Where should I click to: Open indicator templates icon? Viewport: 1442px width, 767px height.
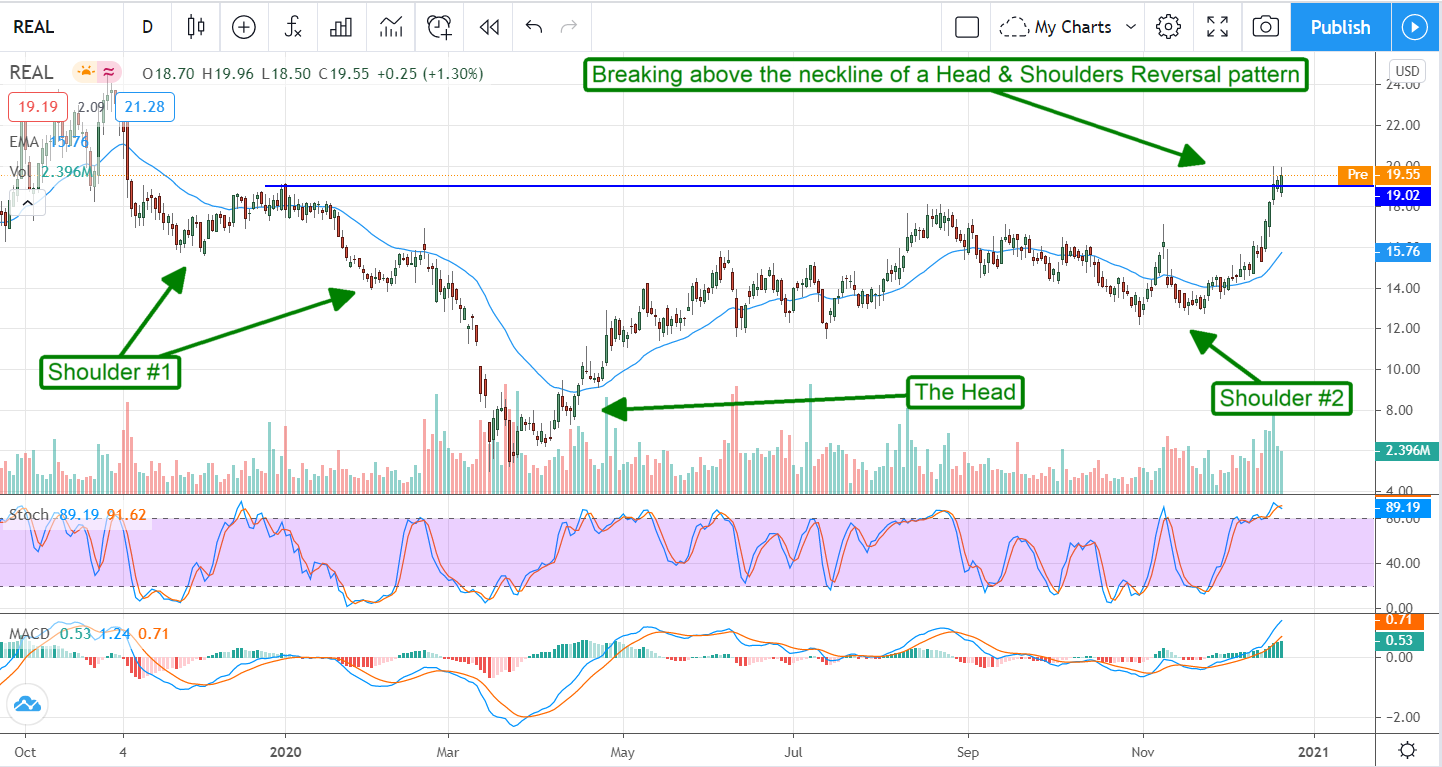click(x=391, y=27)
